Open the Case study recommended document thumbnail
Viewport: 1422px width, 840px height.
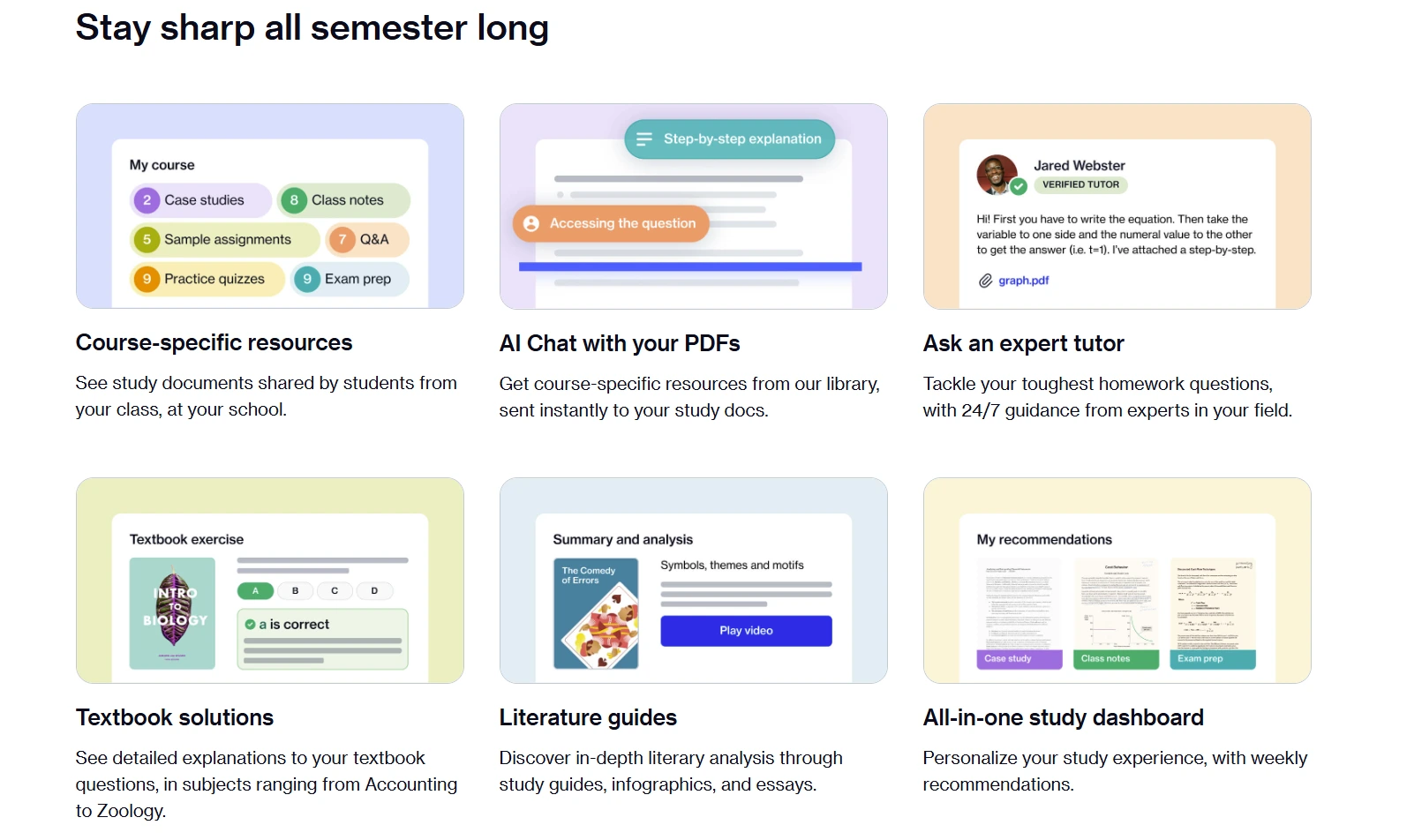[1019, 613]
